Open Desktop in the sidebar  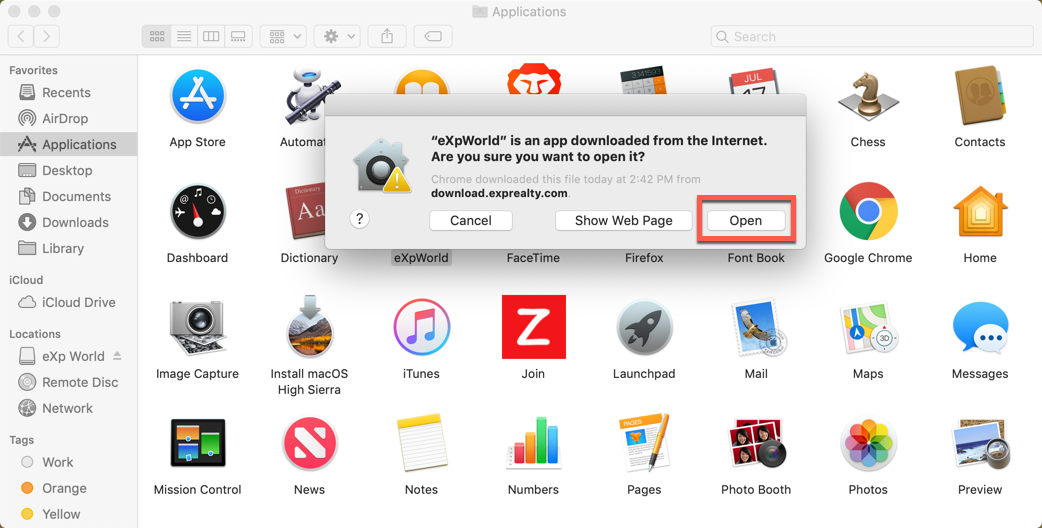68,170
